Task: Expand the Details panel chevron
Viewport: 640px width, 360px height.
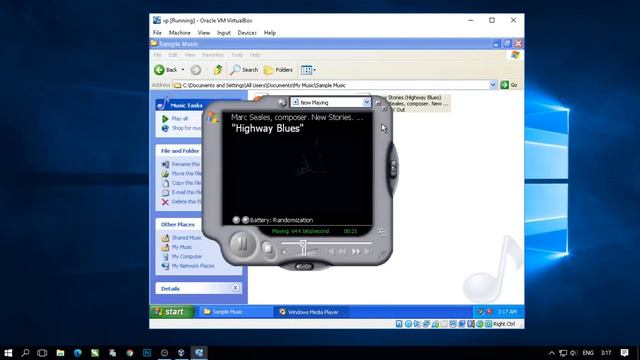Action: click(x=236, y=288)
